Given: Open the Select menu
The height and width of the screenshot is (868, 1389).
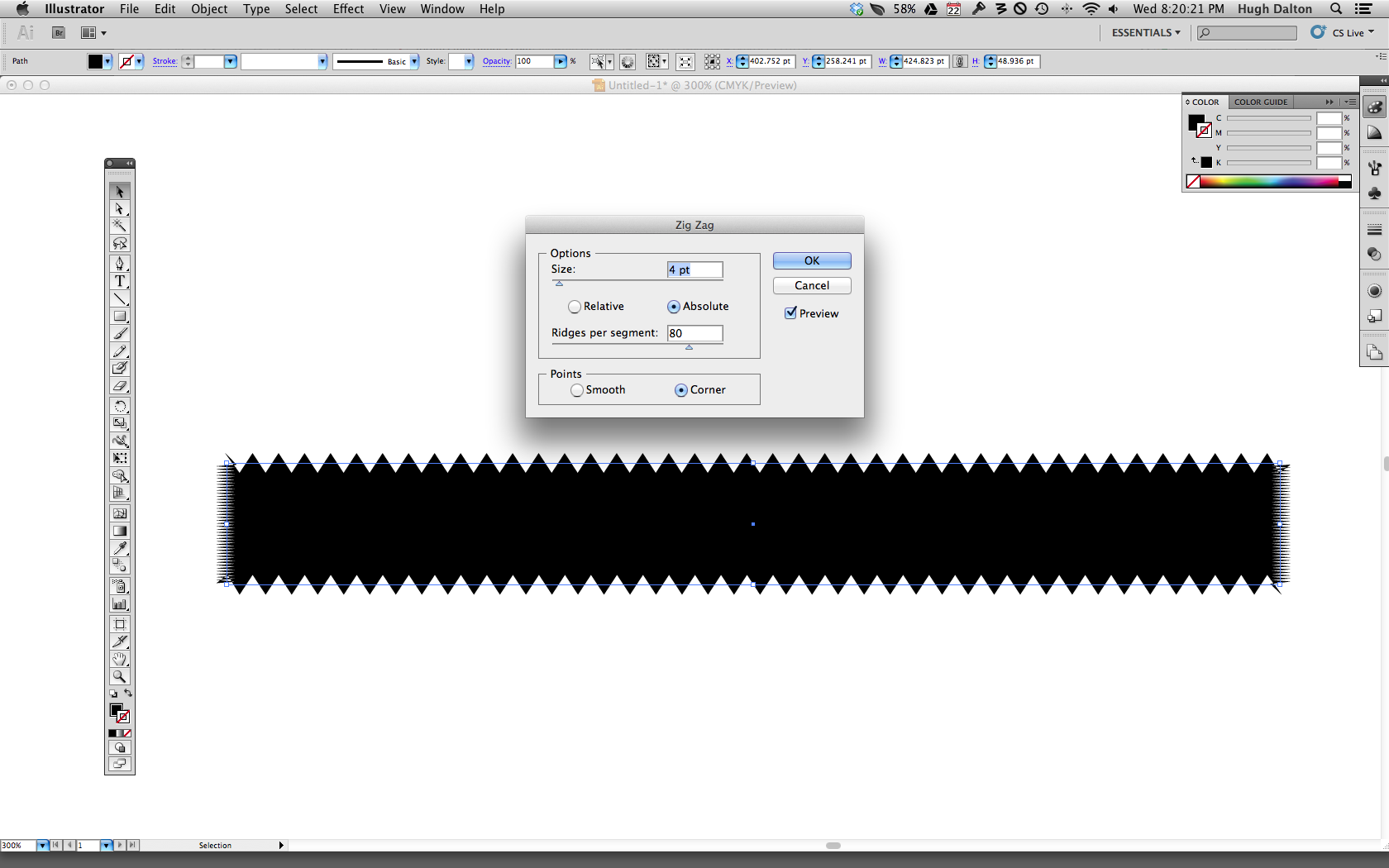Looking at the screenshot, I should [301, 9].
